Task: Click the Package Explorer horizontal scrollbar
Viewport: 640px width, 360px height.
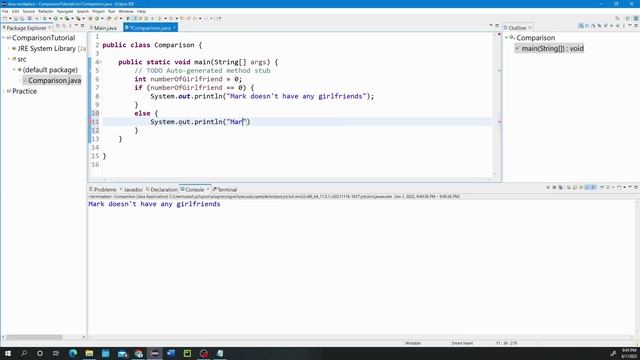Action: point(34,337)
